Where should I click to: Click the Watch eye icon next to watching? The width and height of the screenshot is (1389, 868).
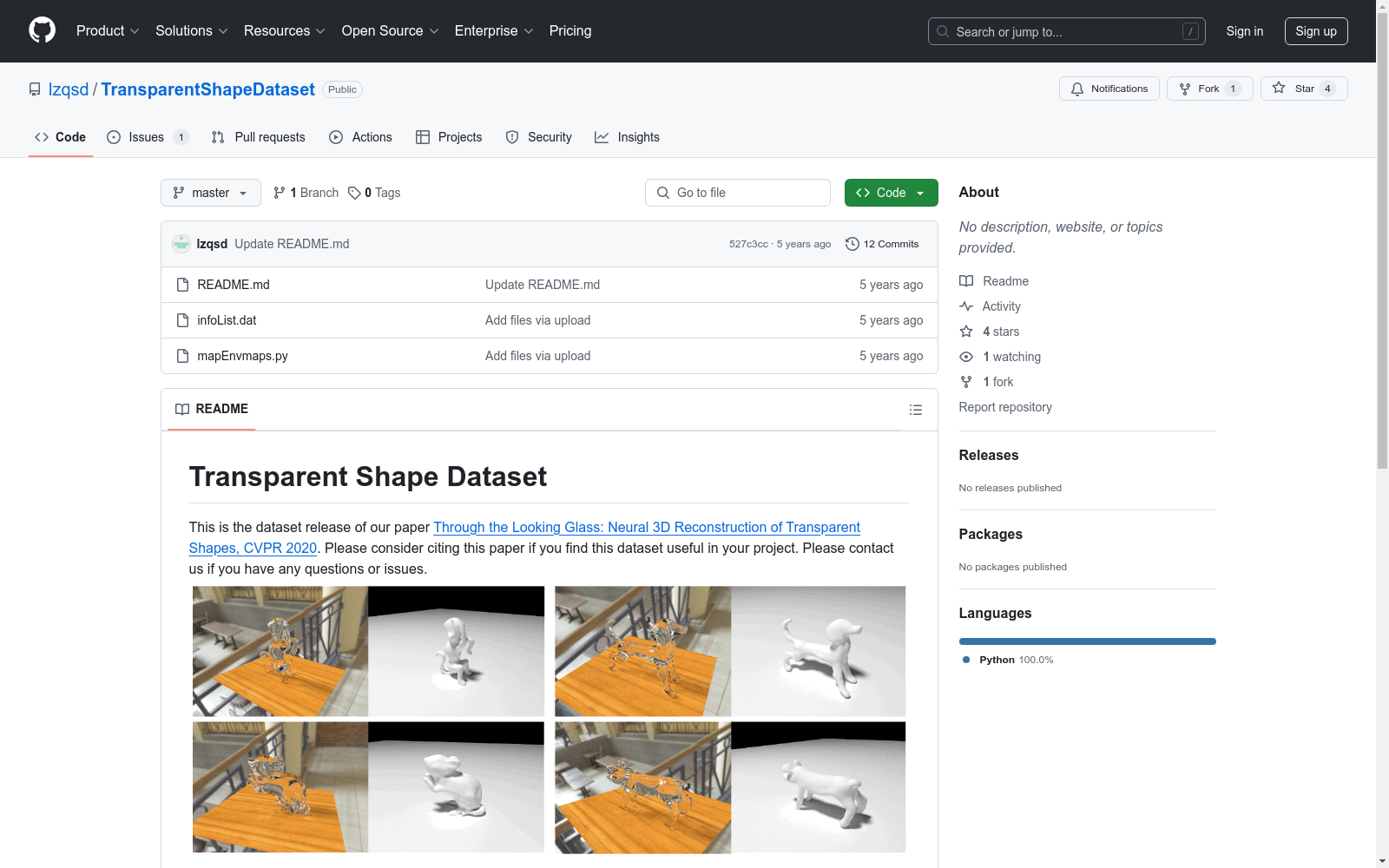tap(965, 356)
